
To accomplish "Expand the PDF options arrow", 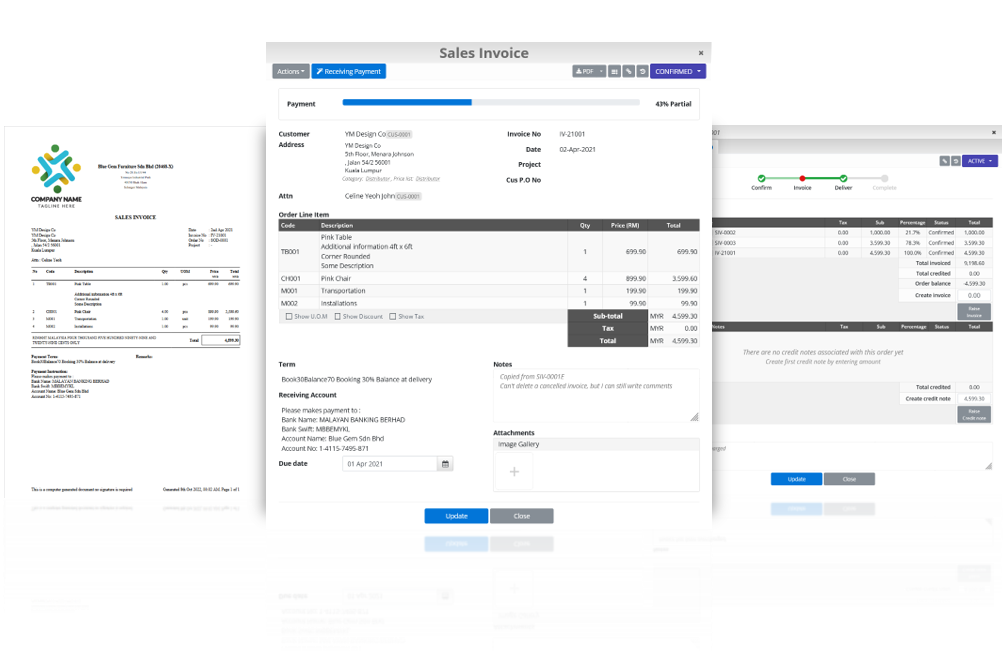I will [602, 71].
